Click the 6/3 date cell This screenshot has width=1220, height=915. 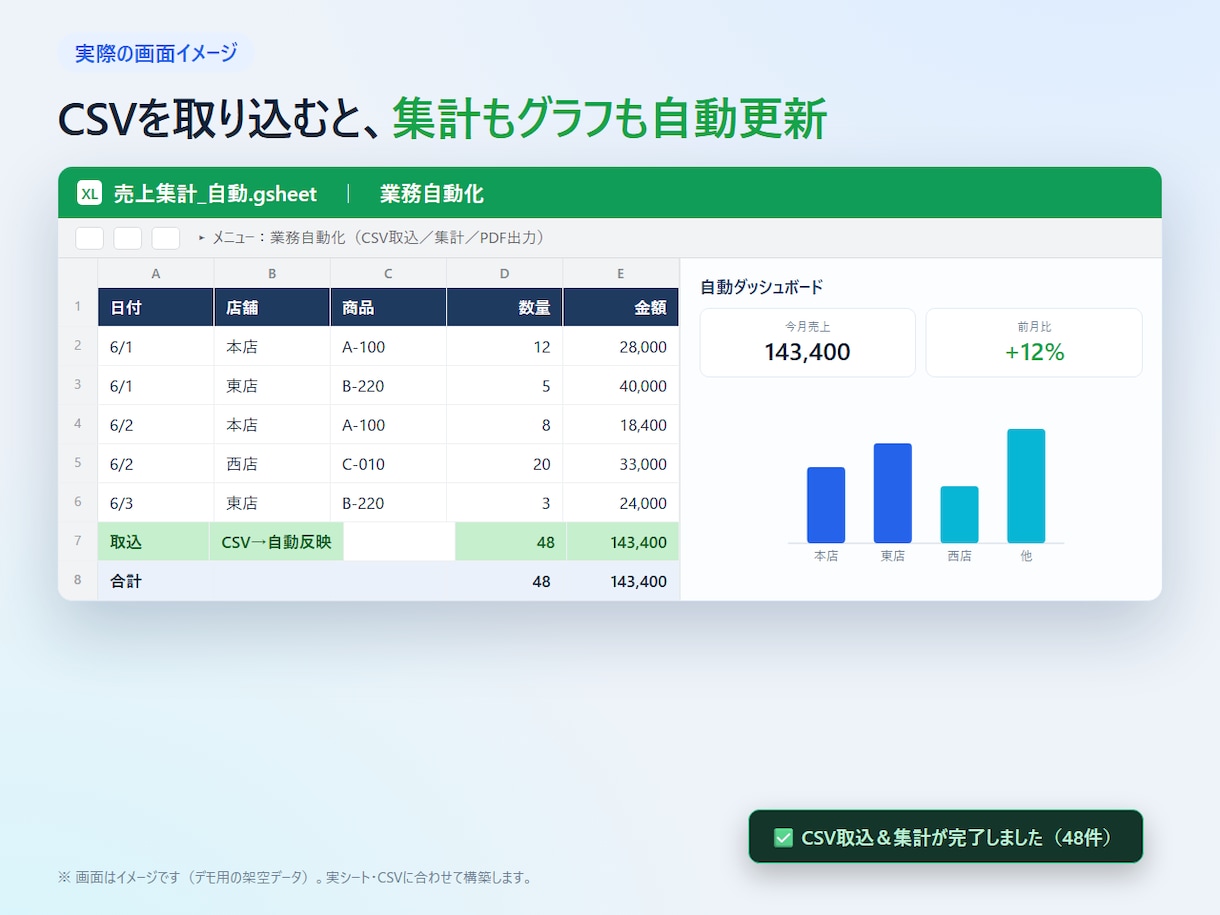tap(156, 502)
